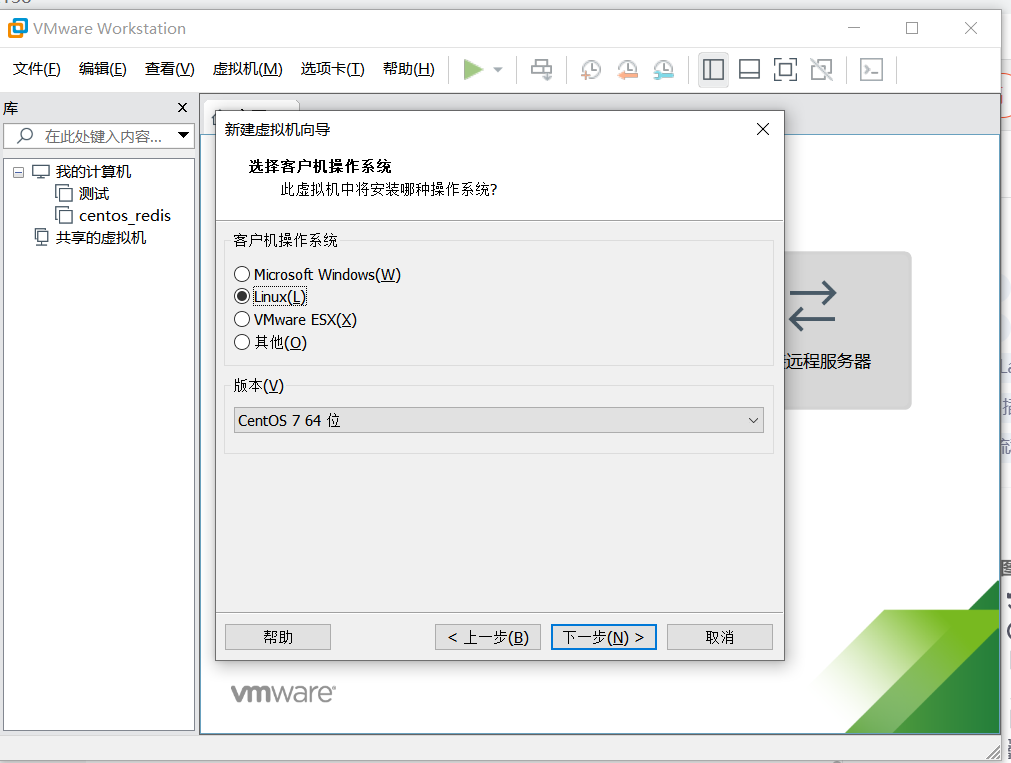
Task: Select 我的计算机 in the library tree
Action: [93, 172]
